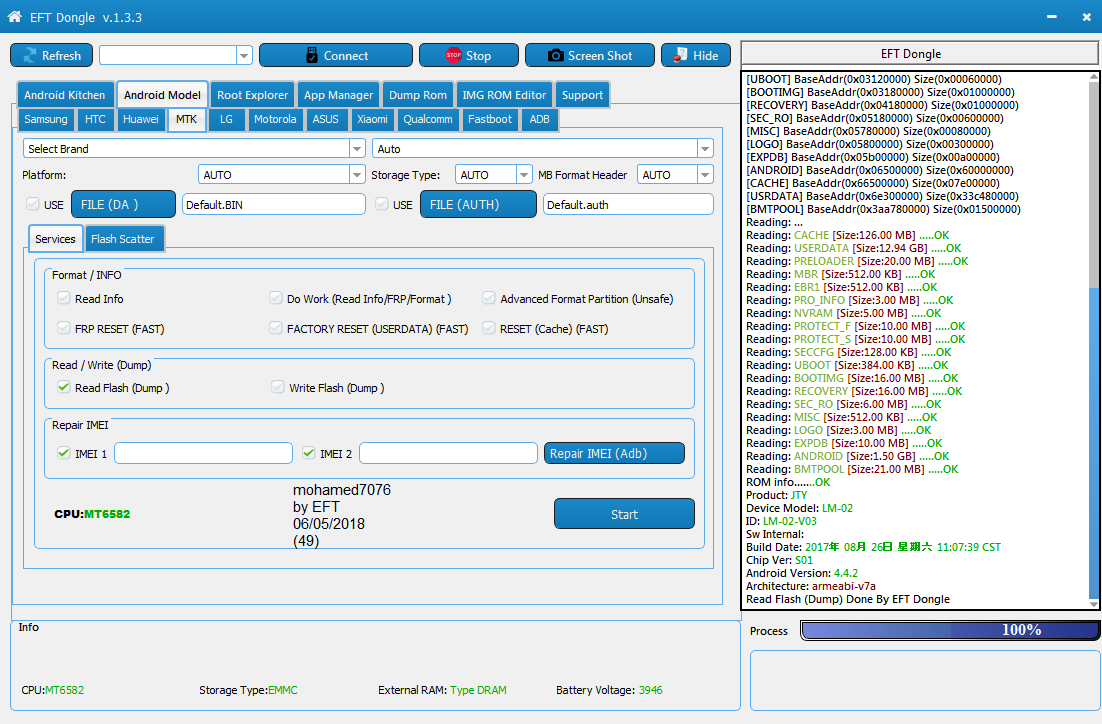
Task: Check RESET (Cache) (FAST) option
Action: [488, 328]
